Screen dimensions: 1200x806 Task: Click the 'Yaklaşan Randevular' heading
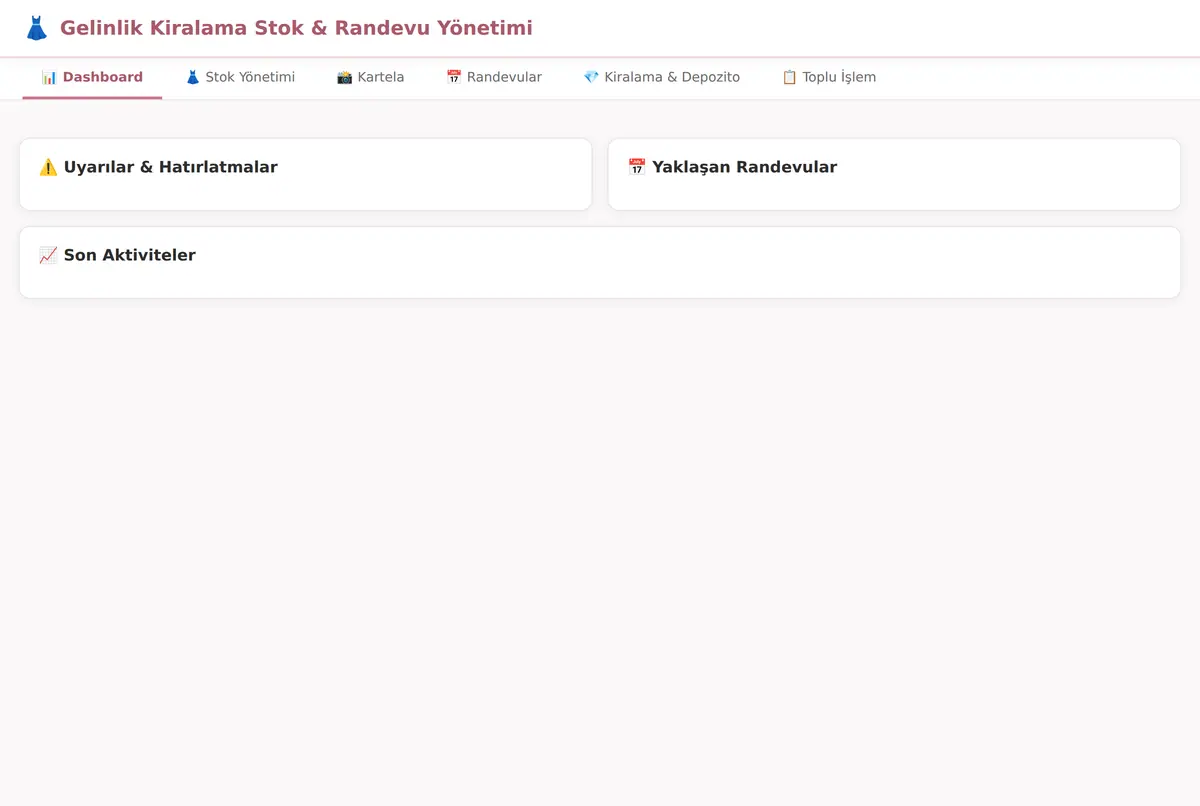click(732, 167)
